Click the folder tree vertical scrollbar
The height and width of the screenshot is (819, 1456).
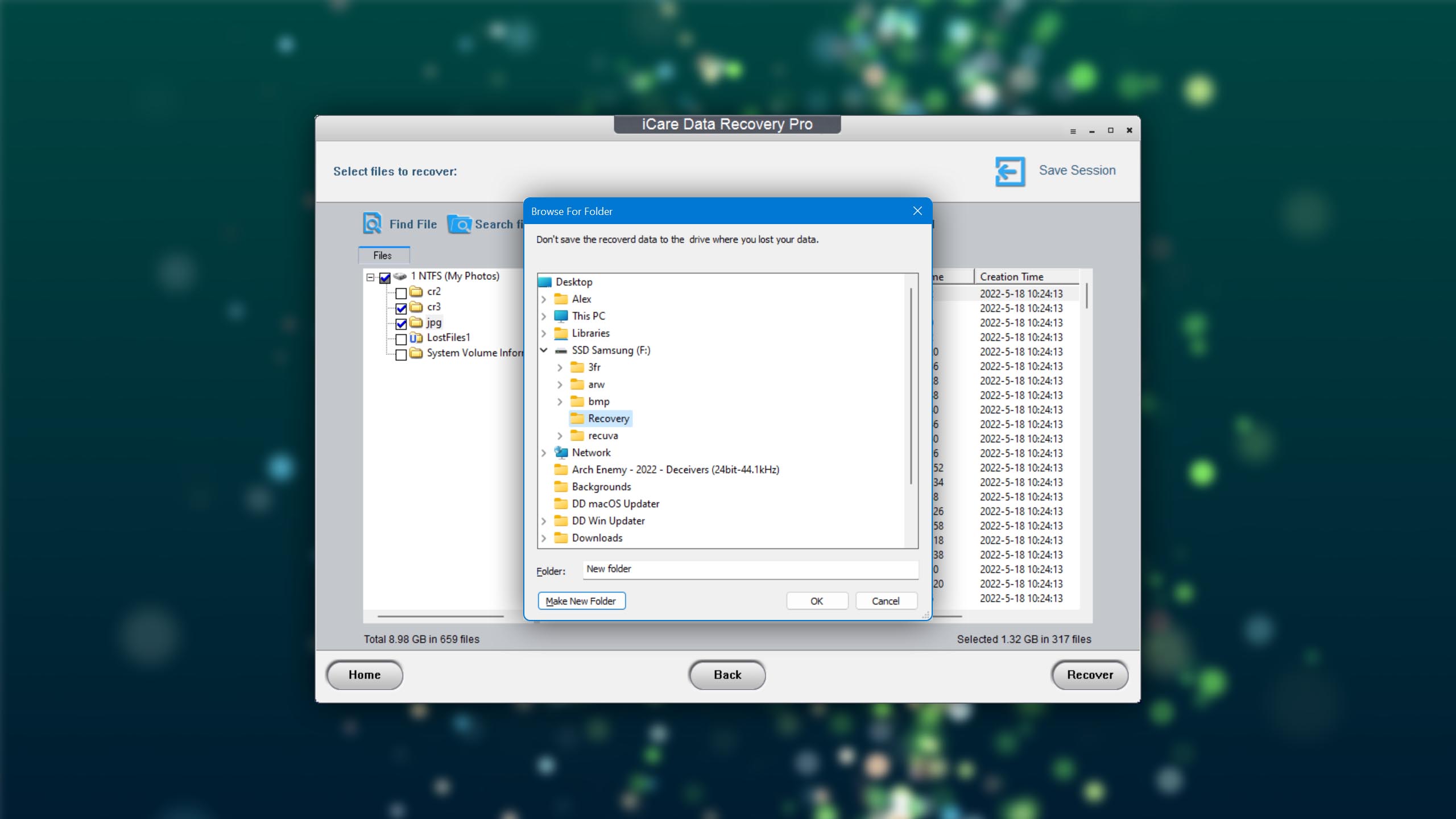click(911, 387)
